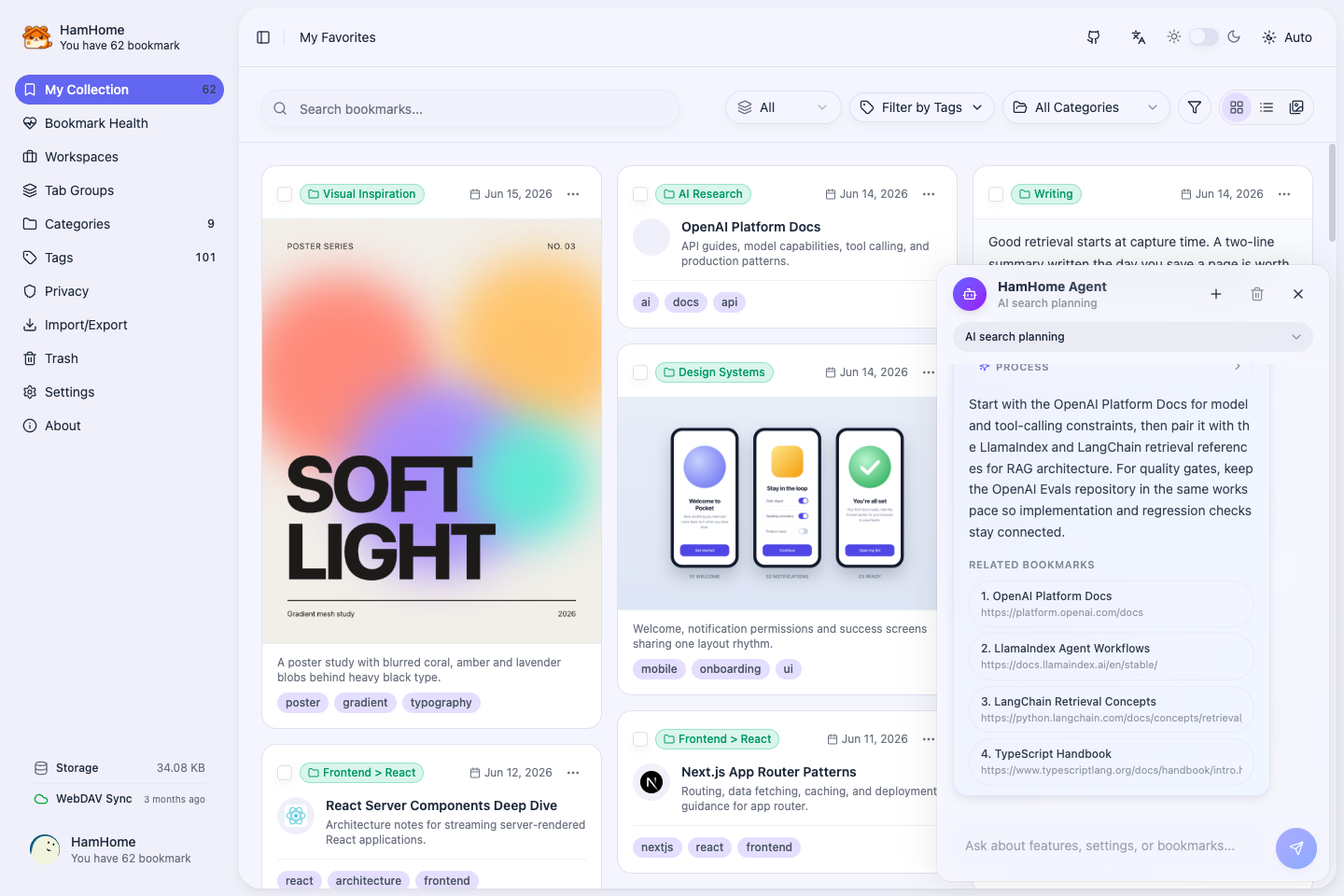This screenshot has width=1344, height=896.
Task: Click the Auto theme button
Action: 1287,37
